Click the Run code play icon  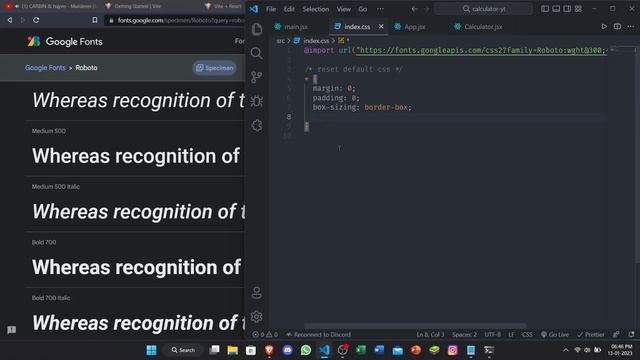tap(604, 27)
